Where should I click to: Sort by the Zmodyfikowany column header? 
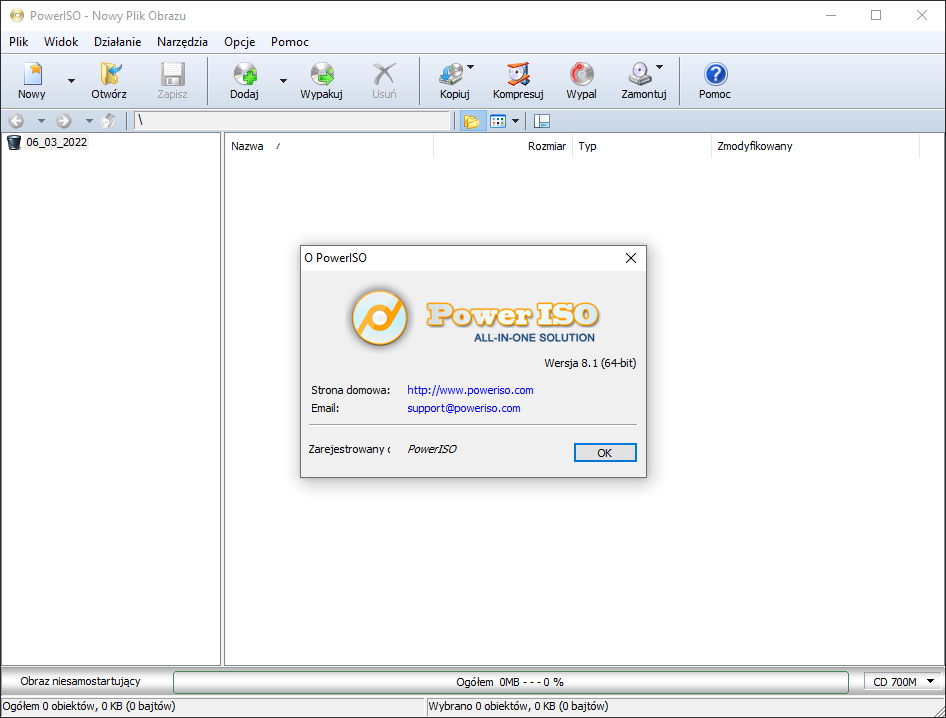[816, 146]
